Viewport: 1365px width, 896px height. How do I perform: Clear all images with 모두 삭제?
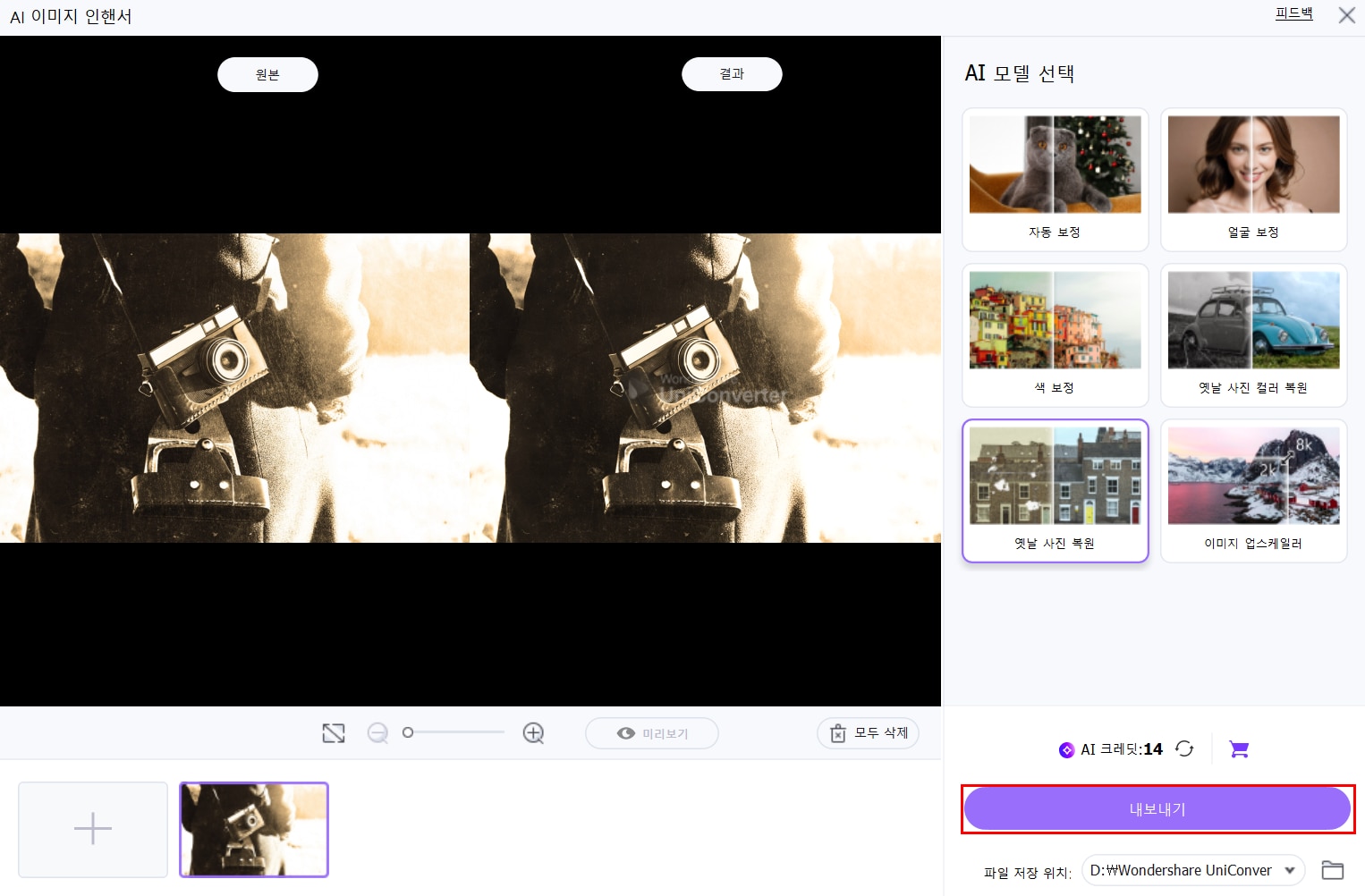[x=867, y=732]
